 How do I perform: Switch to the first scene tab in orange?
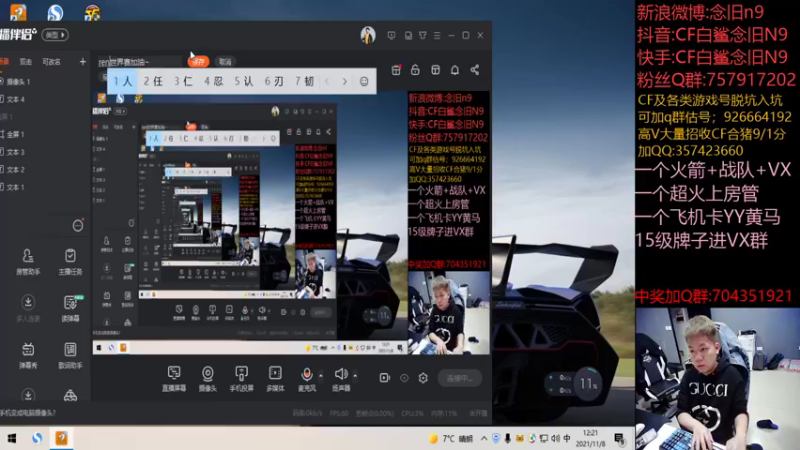coord(5,62)
